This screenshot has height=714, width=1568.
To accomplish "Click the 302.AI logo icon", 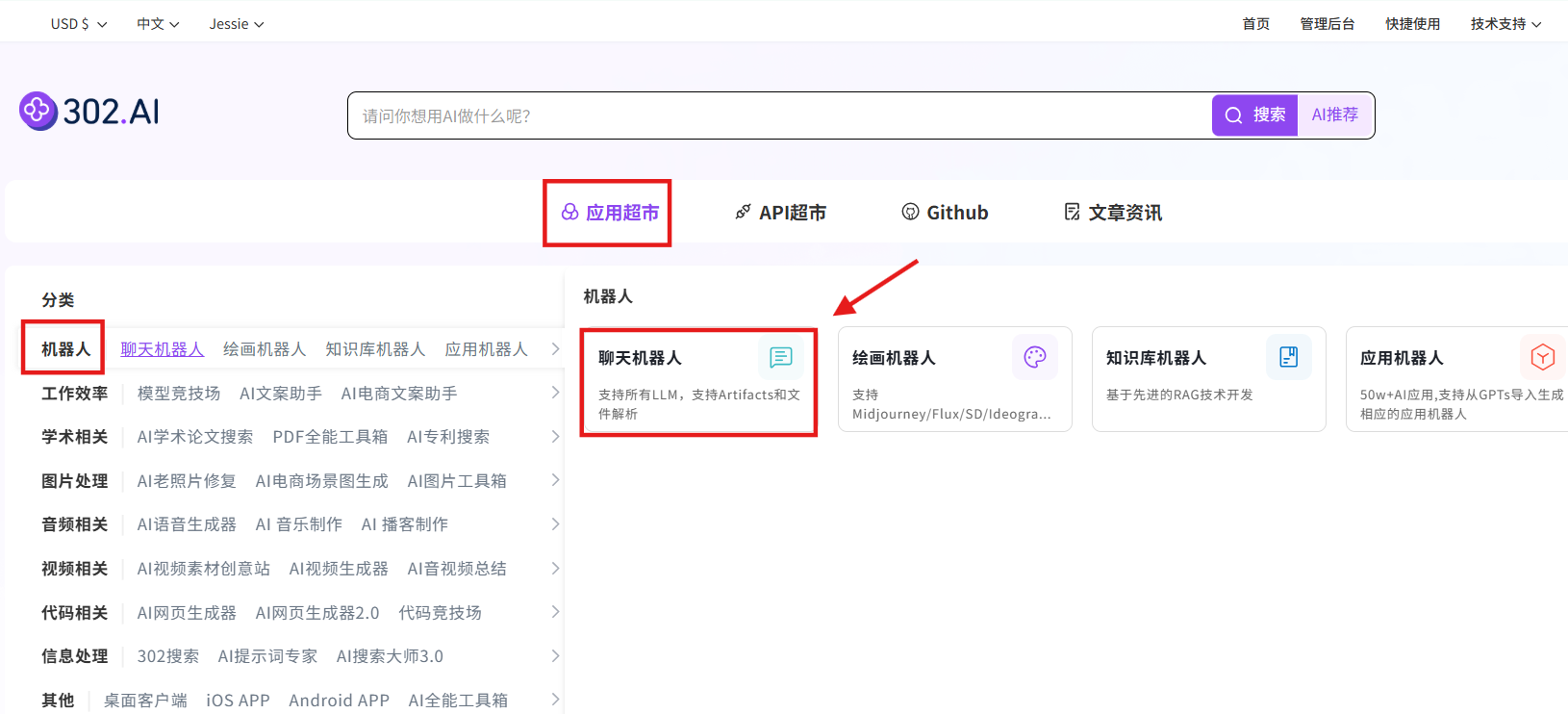I will (38, 112).
